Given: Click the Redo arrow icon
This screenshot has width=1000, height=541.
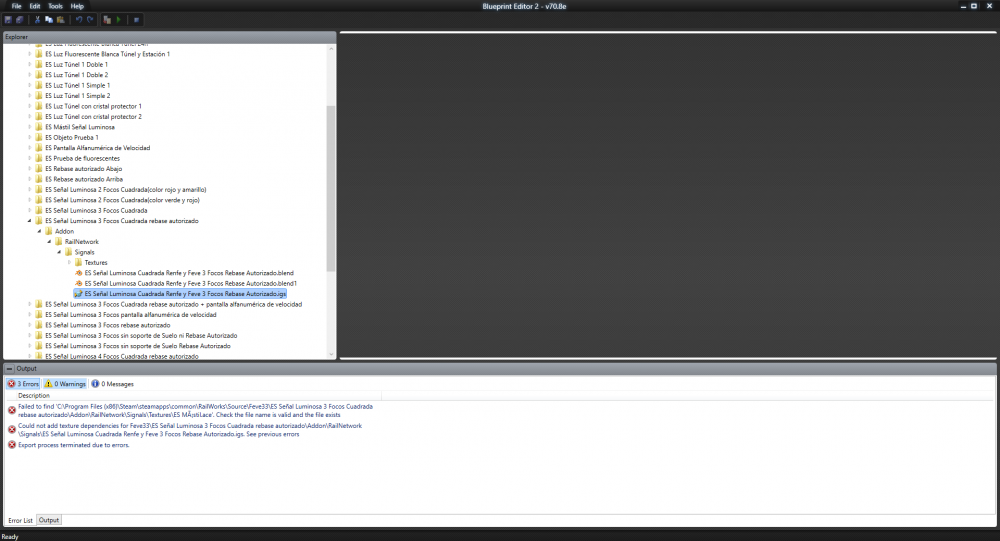Looking at the screenshot, I should pos(91,20).
